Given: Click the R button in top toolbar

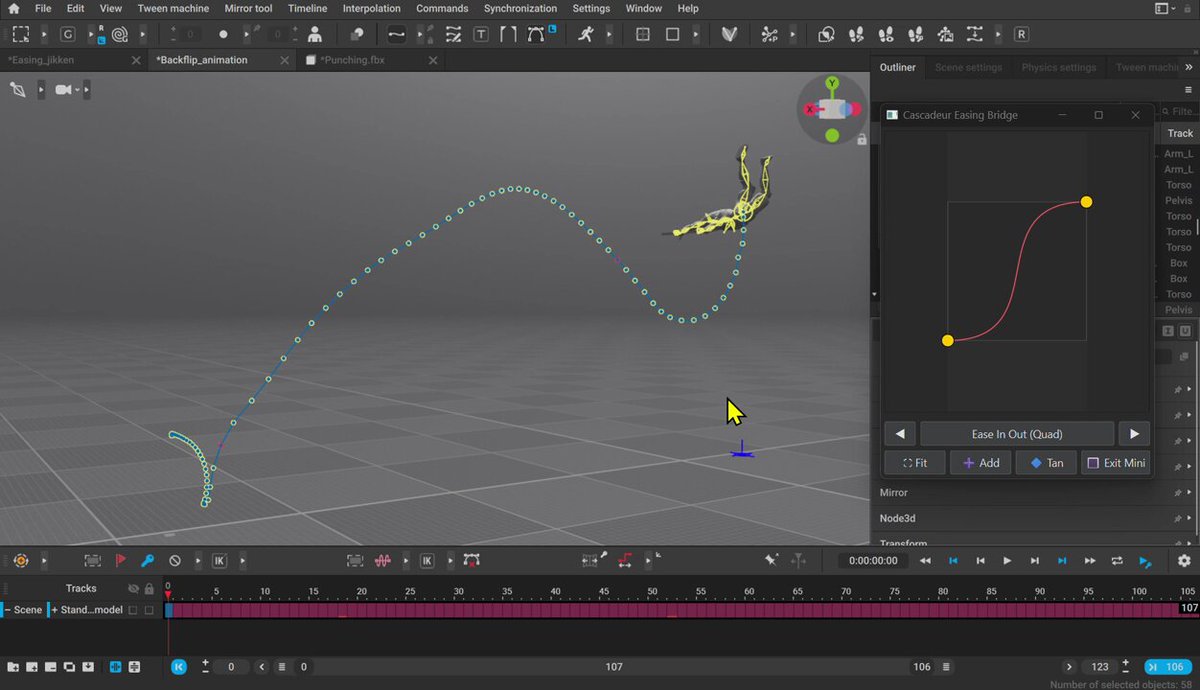Looking at the screenshot, I should [1021, 34].
